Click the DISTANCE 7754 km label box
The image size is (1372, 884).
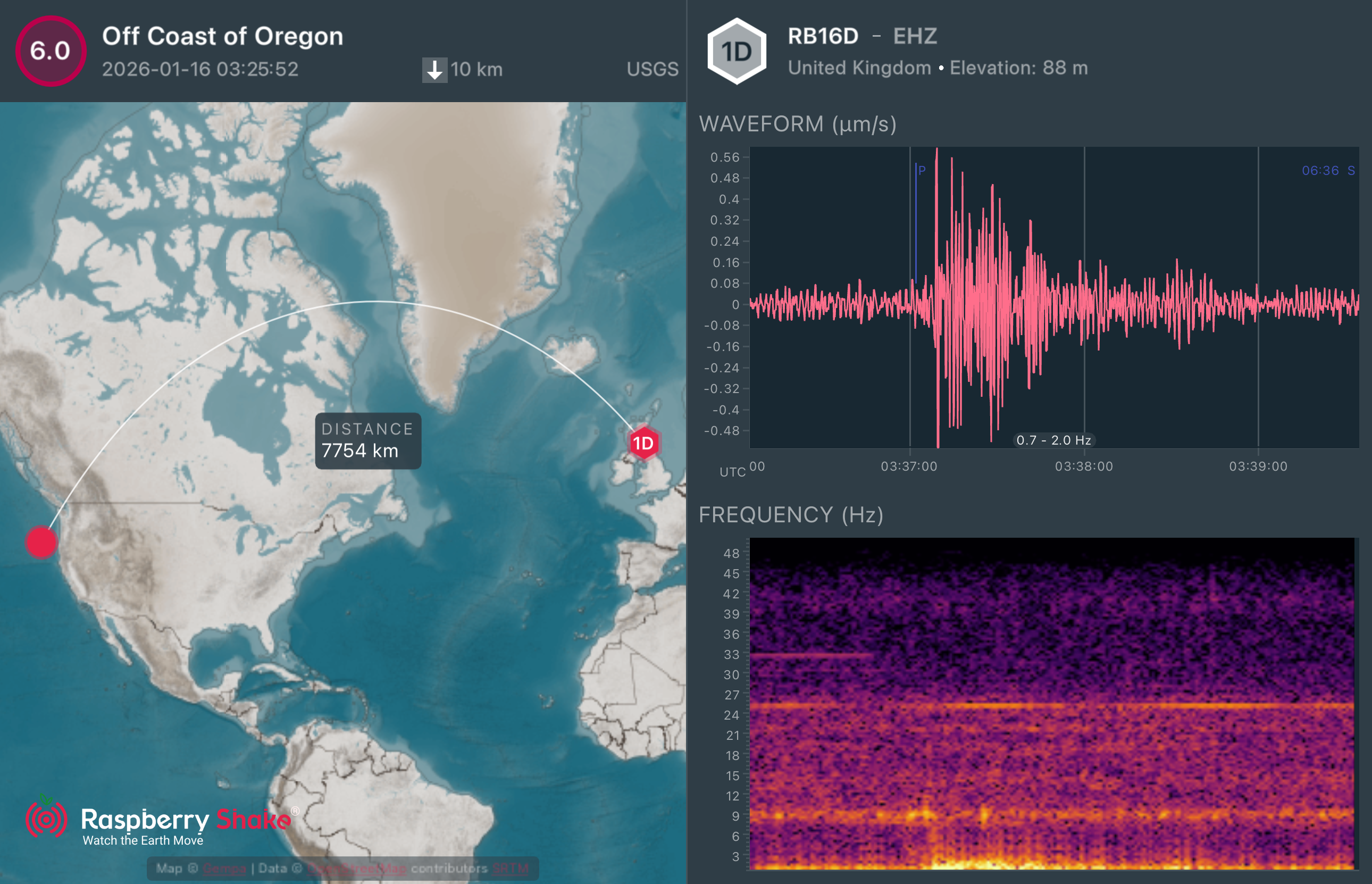point(368,441)
